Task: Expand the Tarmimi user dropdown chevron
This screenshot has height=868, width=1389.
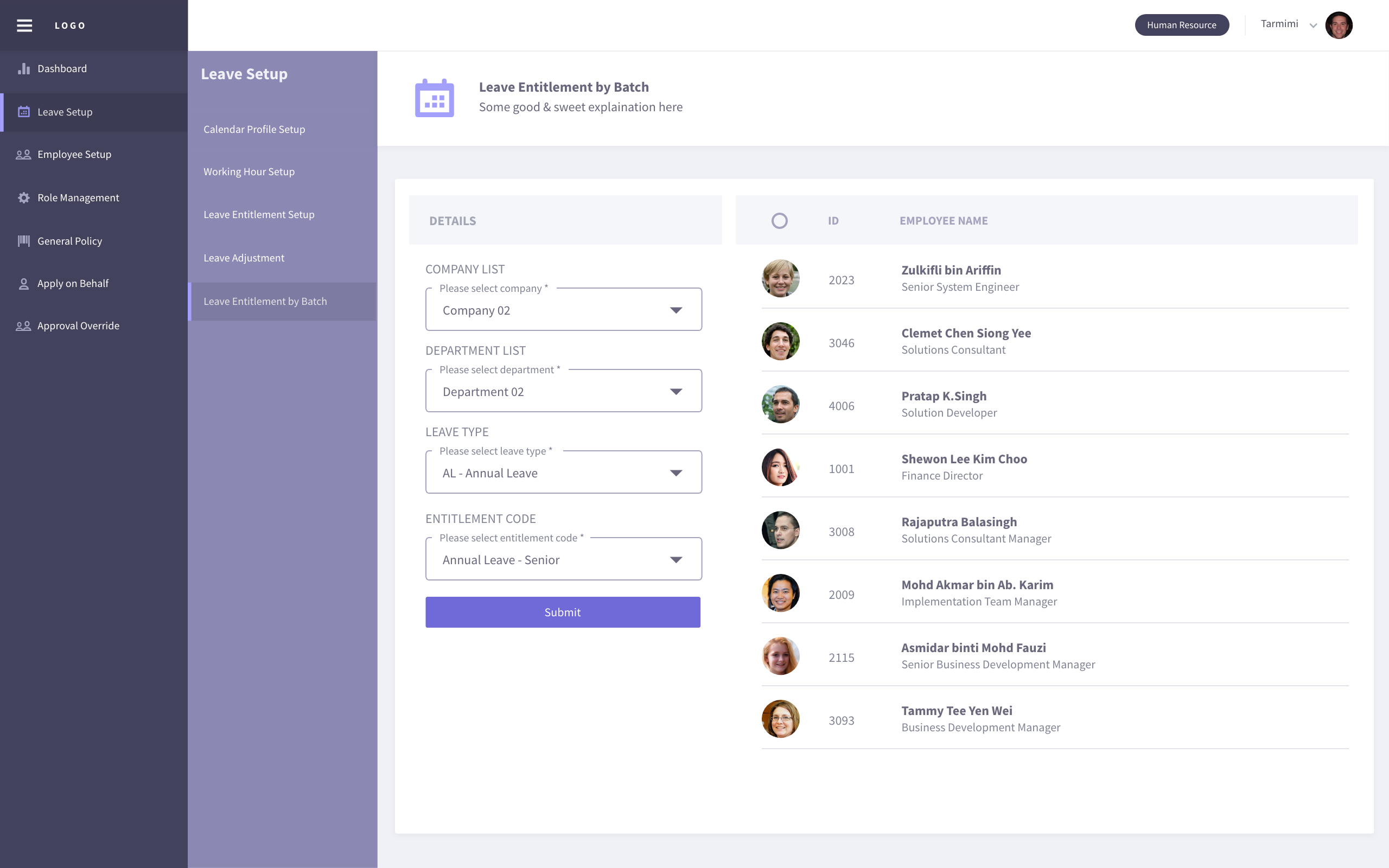Action: 1312,25
